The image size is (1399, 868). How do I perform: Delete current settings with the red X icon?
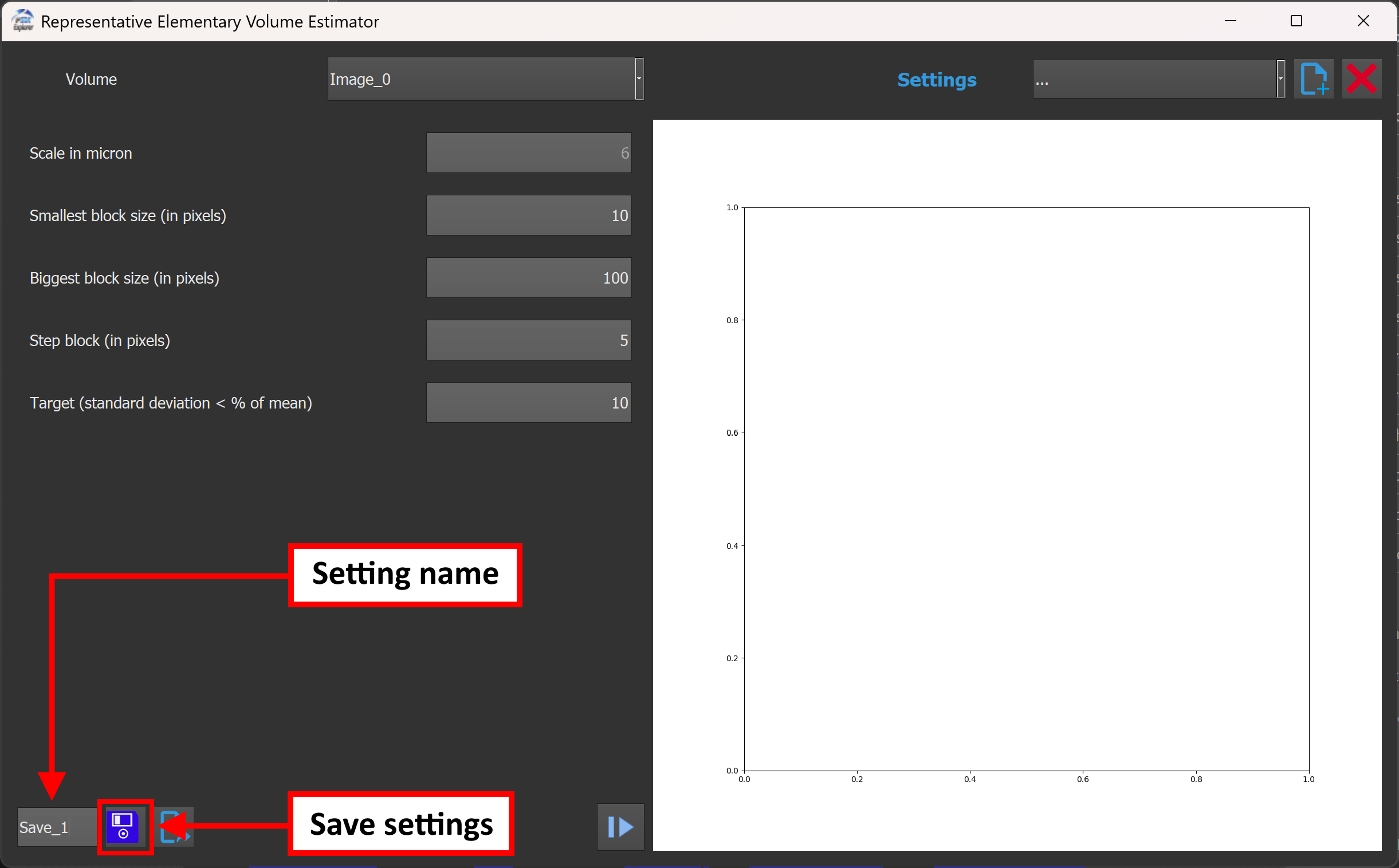[x=1362, y=78]
